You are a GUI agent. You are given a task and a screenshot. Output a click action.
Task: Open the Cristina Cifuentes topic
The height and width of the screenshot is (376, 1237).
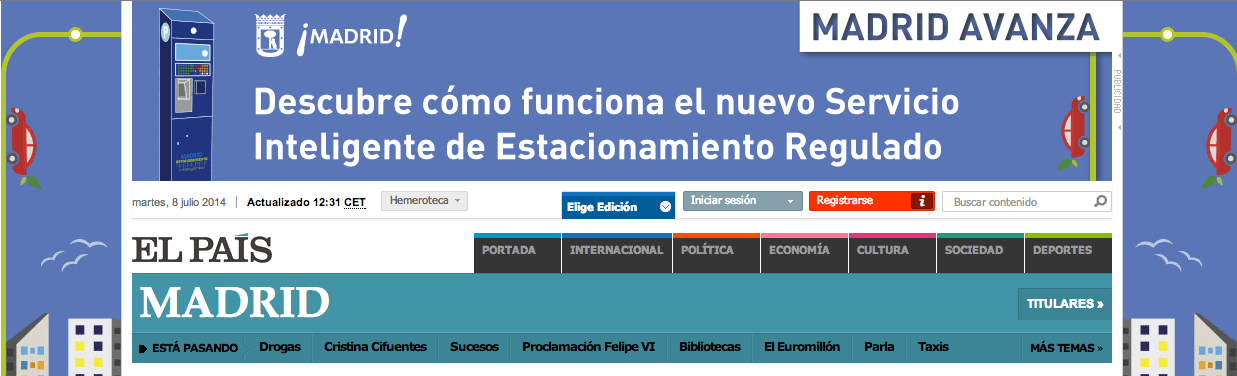(375, 347)
